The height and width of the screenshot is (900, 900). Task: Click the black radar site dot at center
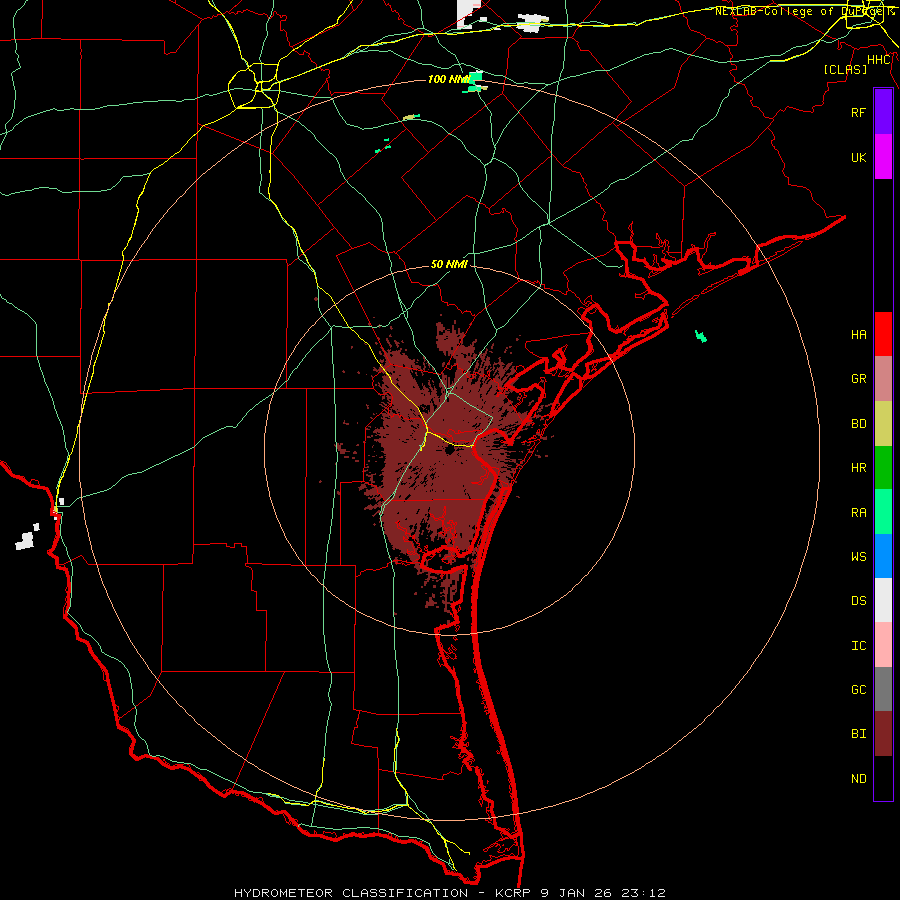click(449, 451)
